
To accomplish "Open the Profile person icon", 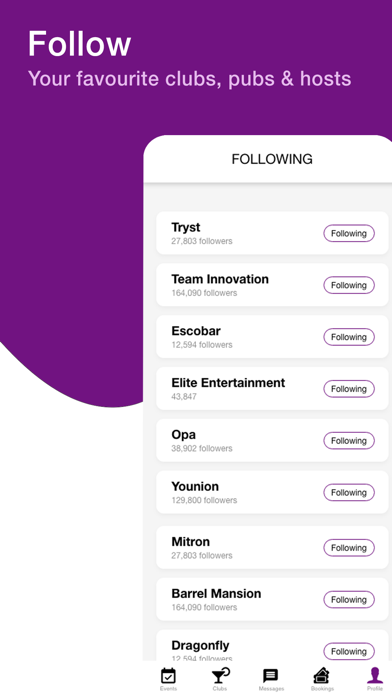I will click(375, 676).
